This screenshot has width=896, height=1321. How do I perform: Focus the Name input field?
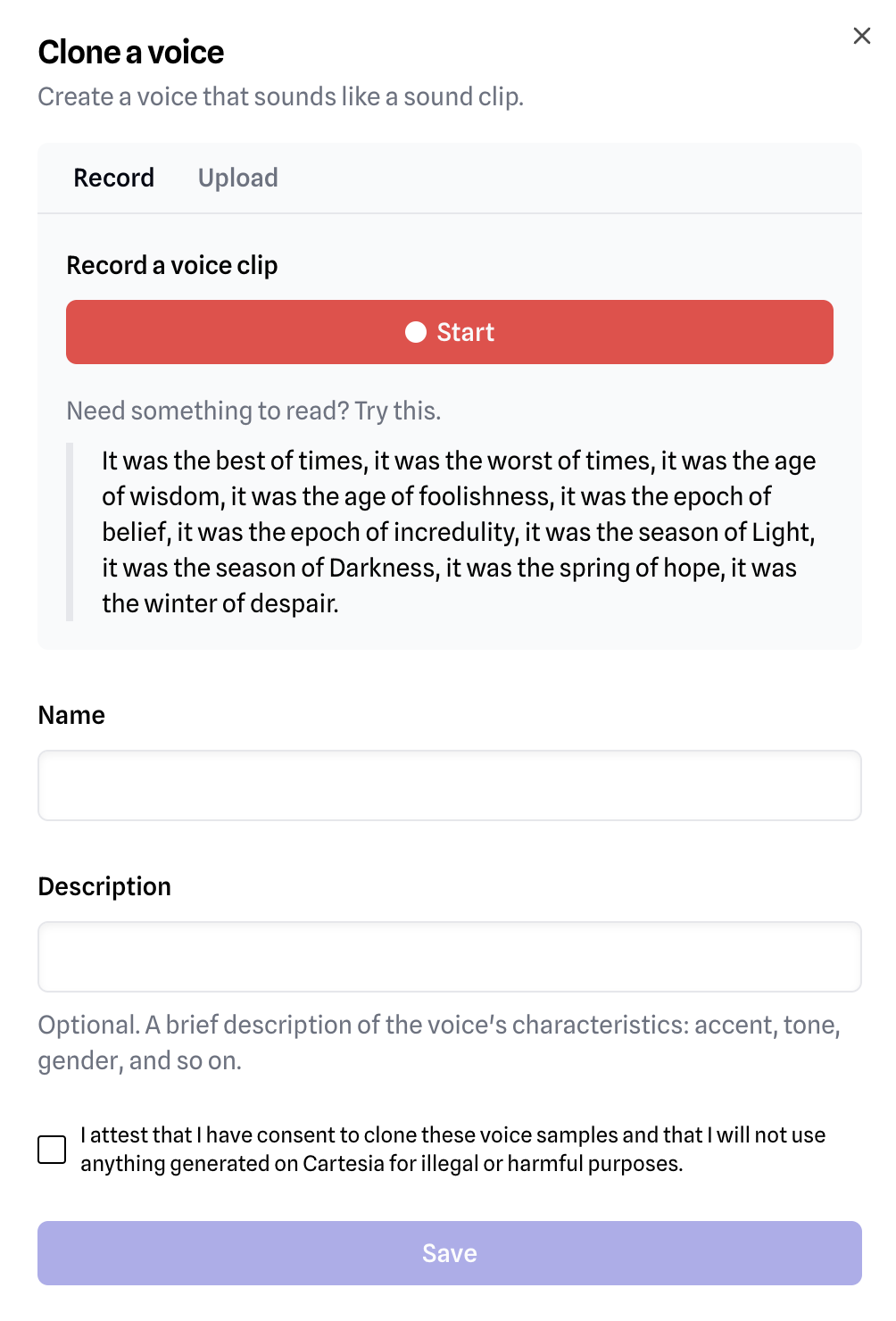(x=449, y=785)
